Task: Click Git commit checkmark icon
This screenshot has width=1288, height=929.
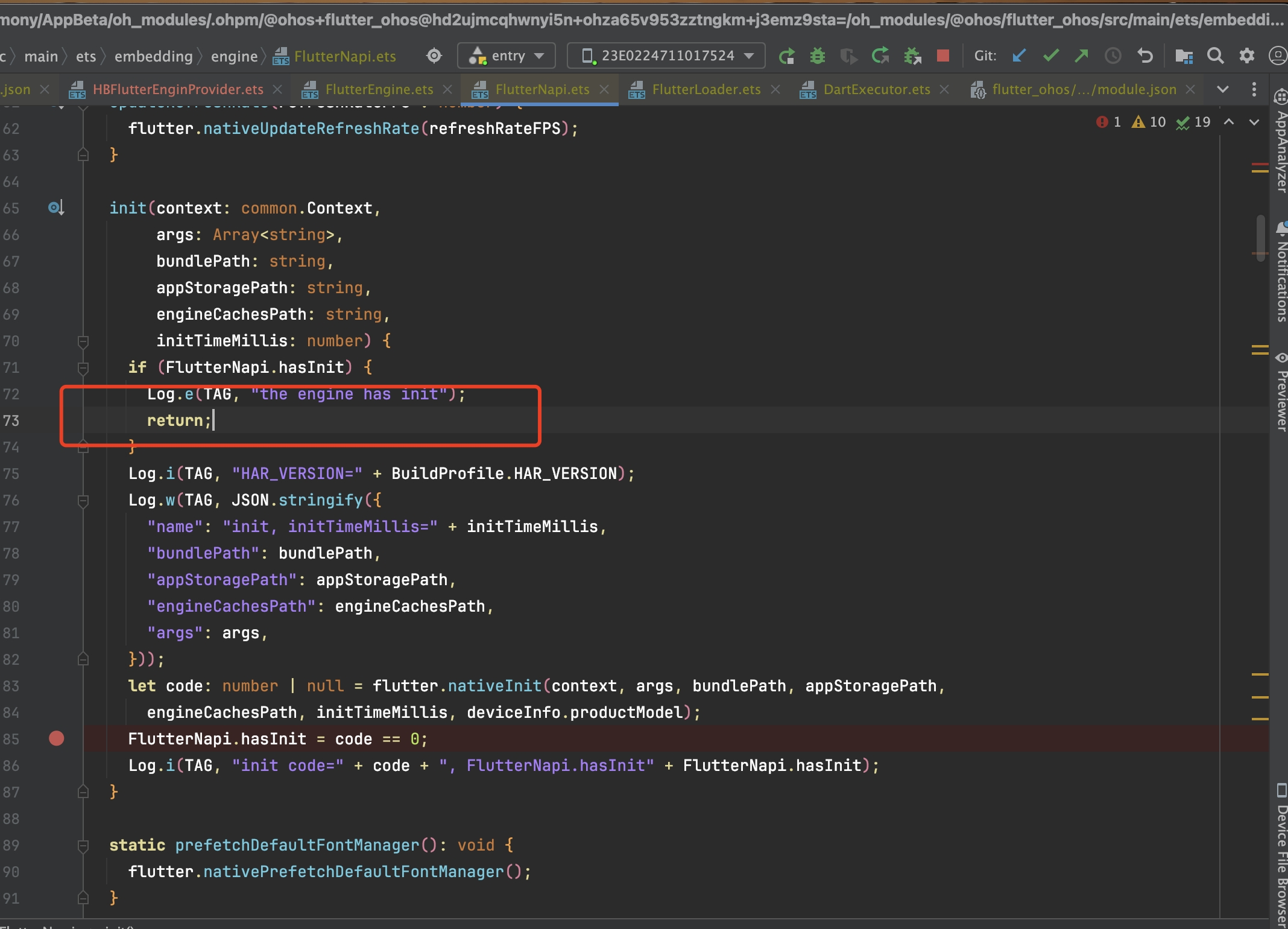Action: pos(1051,56)
